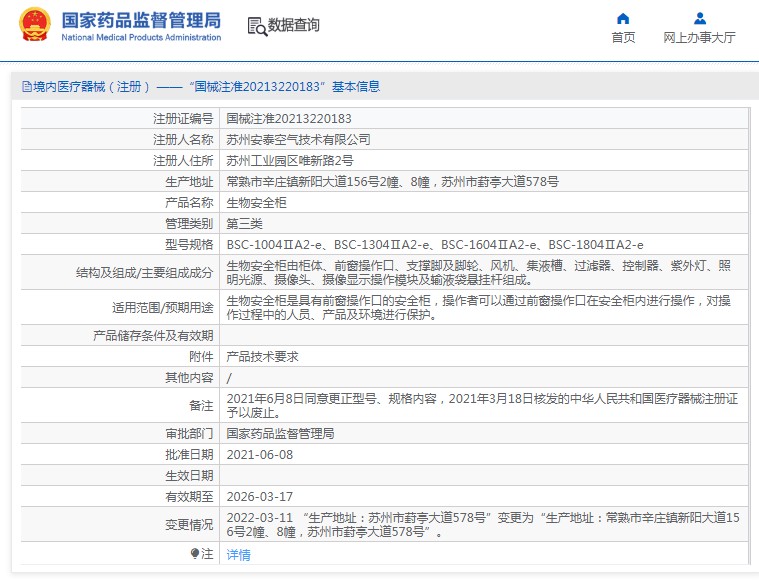759x581 pixels.
Task: Click the 其他内容 label
Action: [189, 378]
